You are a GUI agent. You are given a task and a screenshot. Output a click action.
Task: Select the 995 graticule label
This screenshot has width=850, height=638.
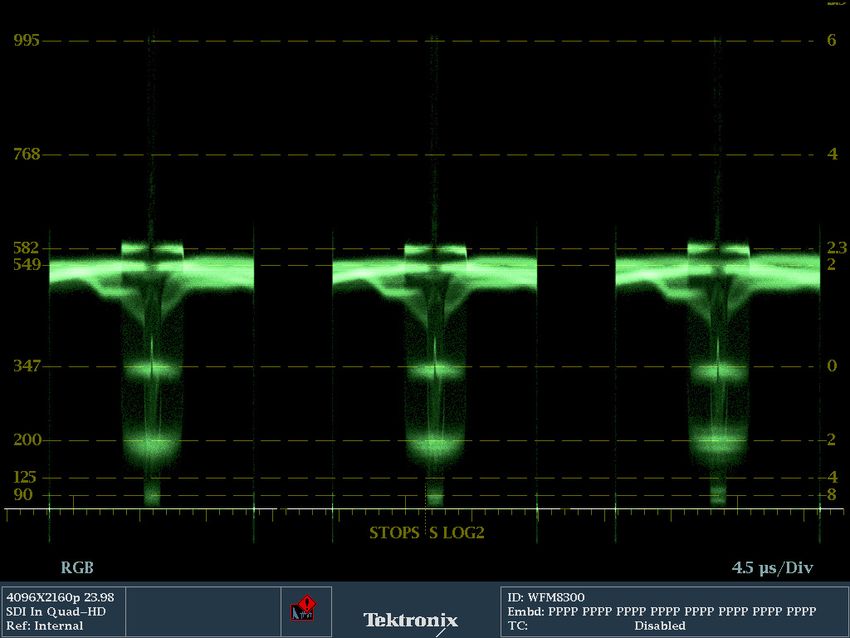click(27, 40)
